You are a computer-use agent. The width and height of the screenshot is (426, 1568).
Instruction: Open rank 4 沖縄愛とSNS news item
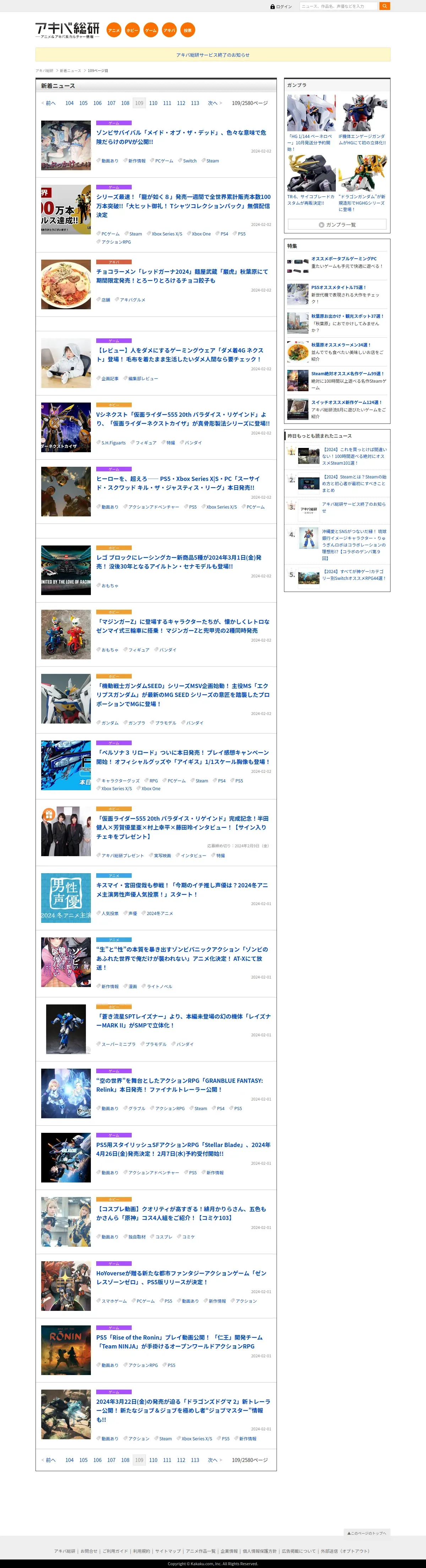[354, 545]
